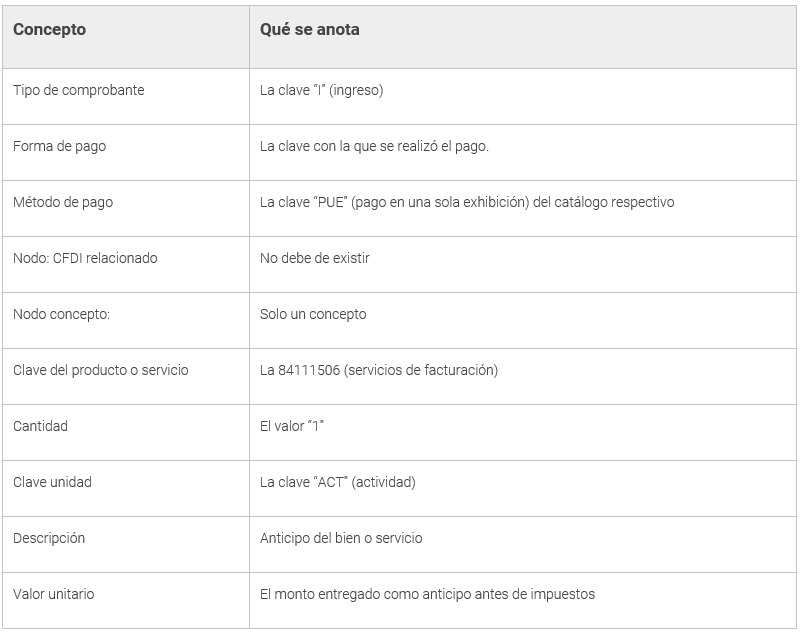The image size is (801, 632).
Task: Select the "Nodo: CFDI relacionado" cell
Action: (85, 258)
